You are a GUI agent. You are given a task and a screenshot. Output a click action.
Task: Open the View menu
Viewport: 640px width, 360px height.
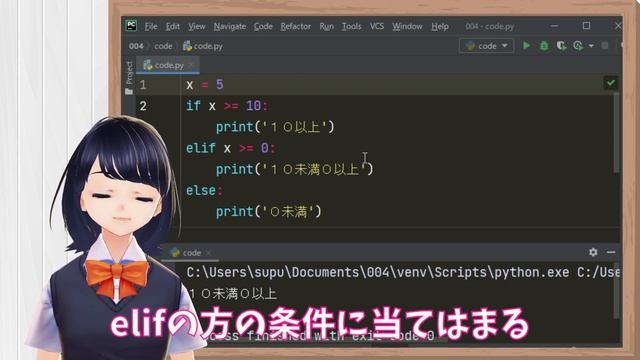pyautogui.click(x=196, y=27)
